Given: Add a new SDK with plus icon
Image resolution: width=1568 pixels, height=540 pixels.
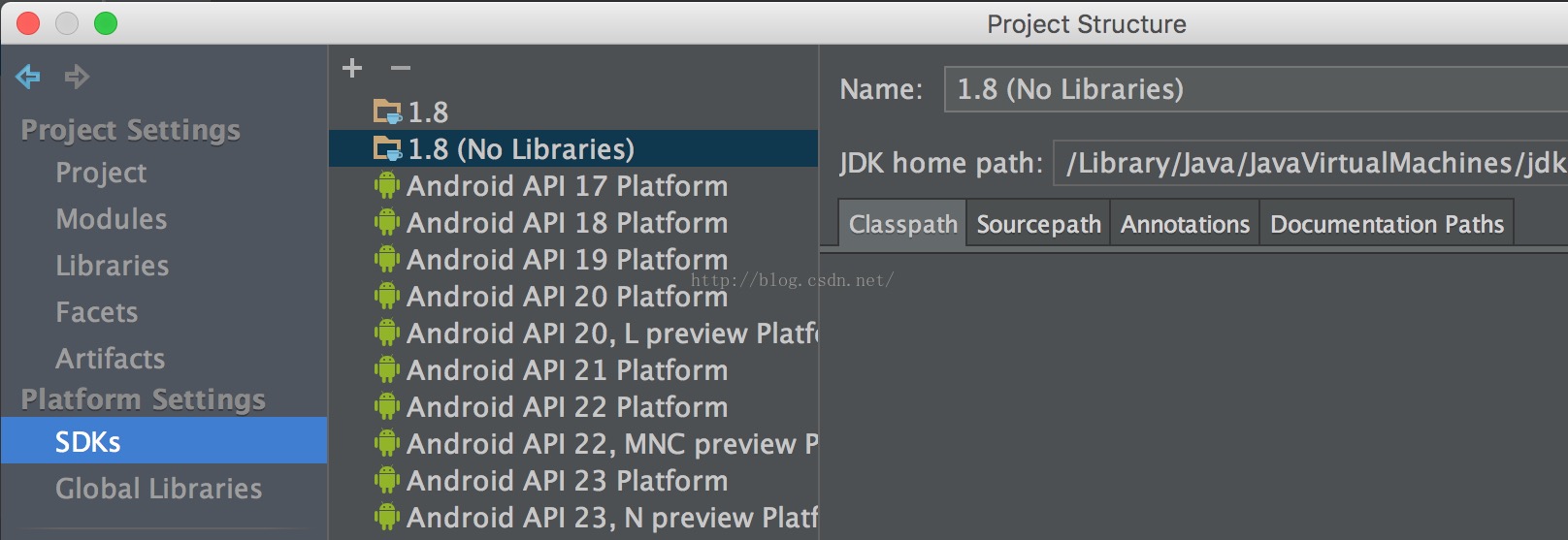Looking at the screenshot, I should click(x=352, y=68).
